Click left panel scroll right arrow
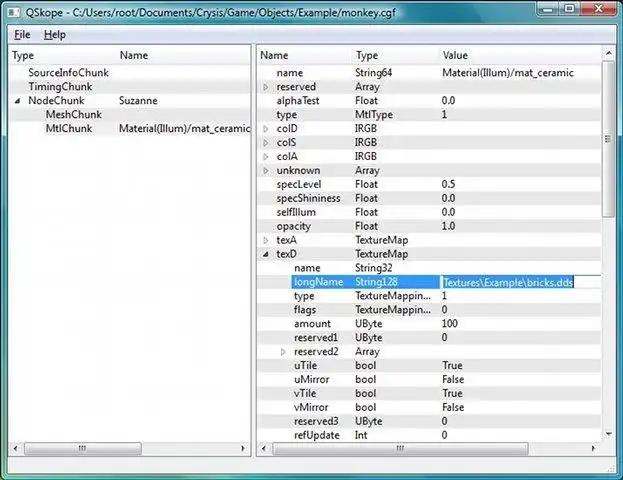 pyautogui.click(x=243, y=449)
